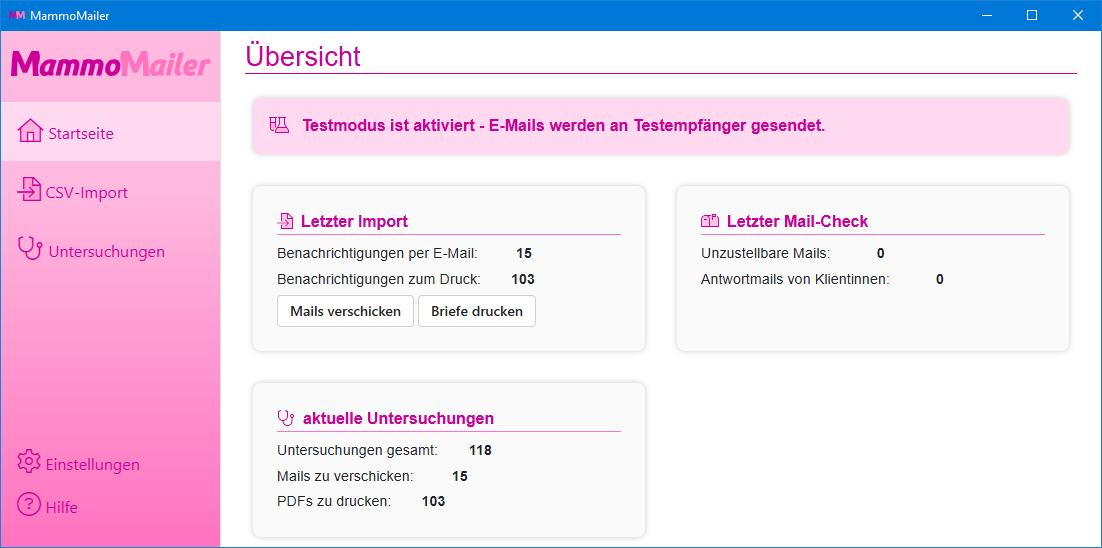Click the question mark Hilfe icon

pyautogui.click(x=29, y=506)
